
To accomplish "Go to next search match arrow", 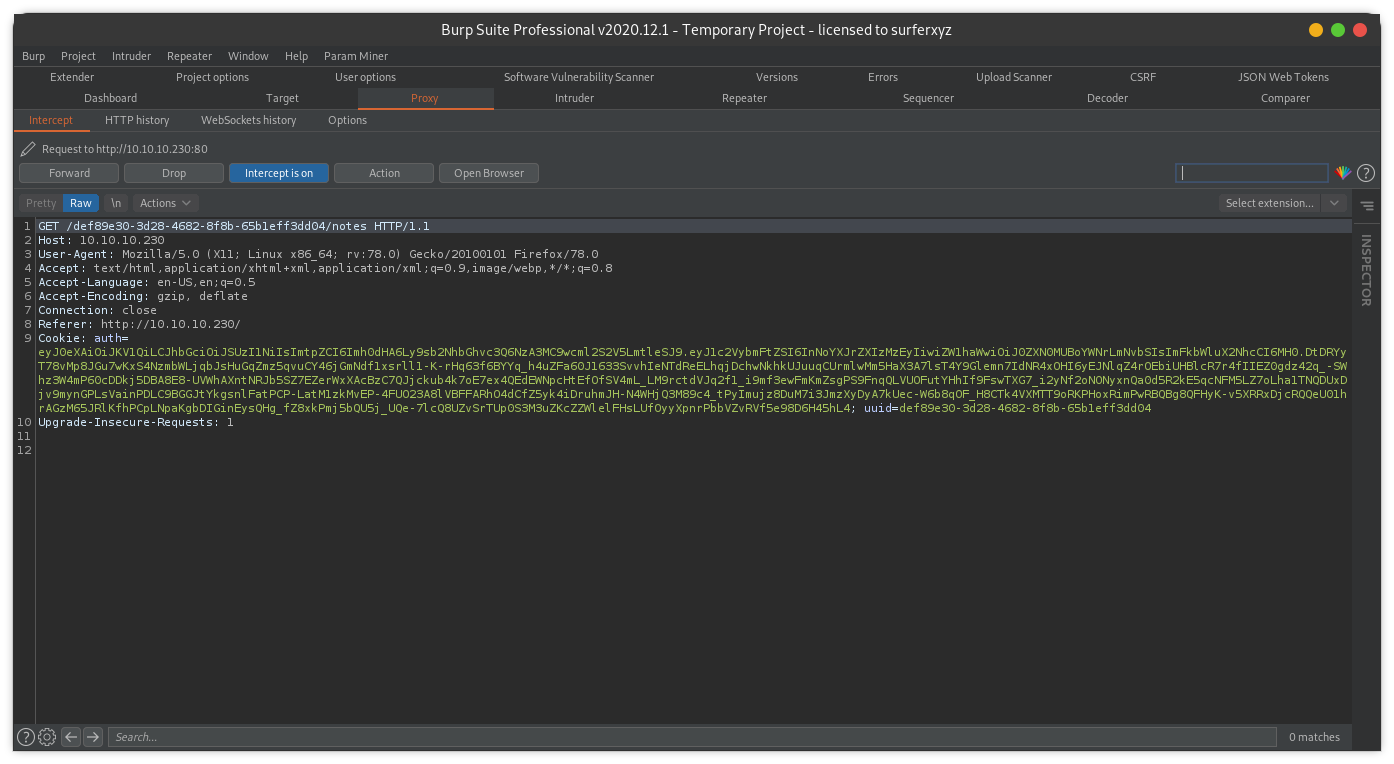I will pos(93,737).
